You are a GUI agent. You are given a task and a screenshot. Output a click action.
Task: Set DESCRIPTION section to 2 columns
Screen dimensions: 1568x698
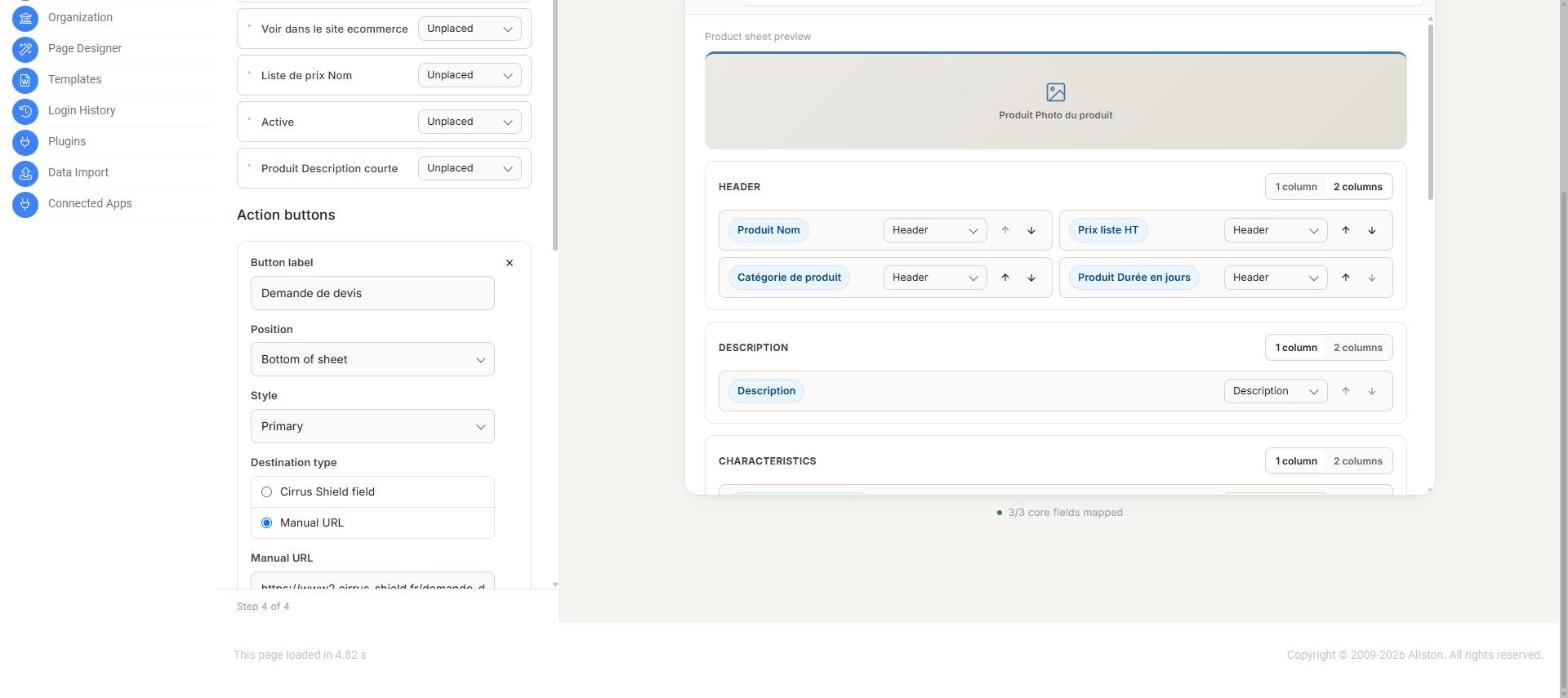coord(1357,348)
